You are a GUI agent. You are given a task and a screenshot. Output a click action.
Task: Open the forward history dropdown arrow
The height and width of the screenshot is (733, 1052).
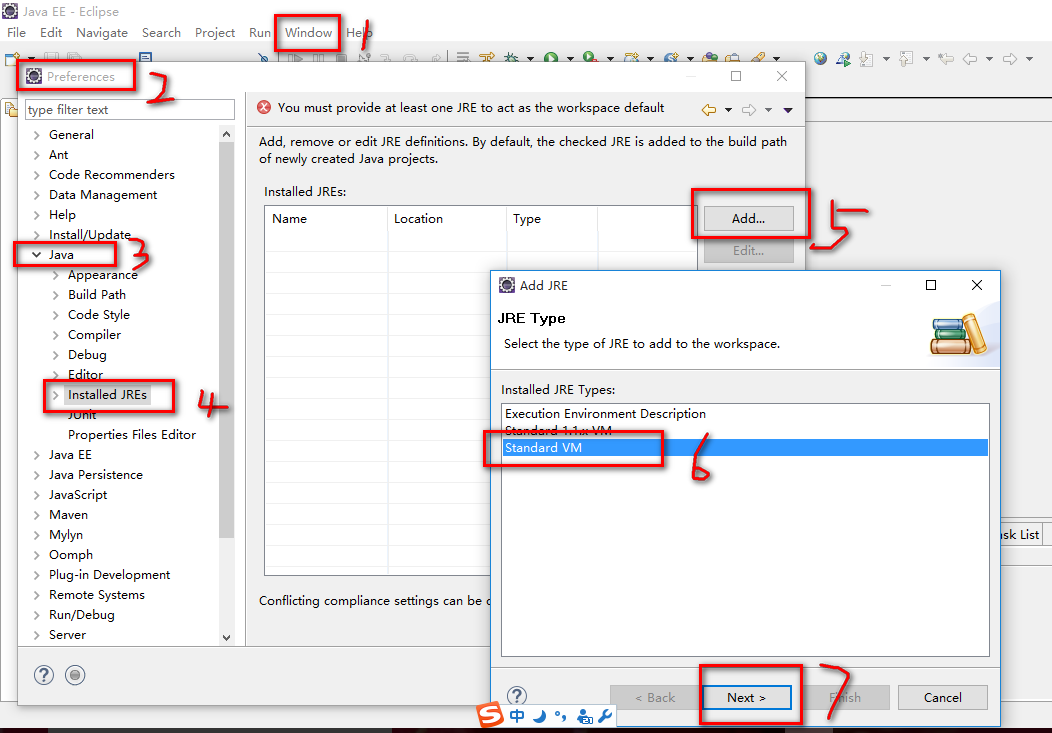pos(768,110)
